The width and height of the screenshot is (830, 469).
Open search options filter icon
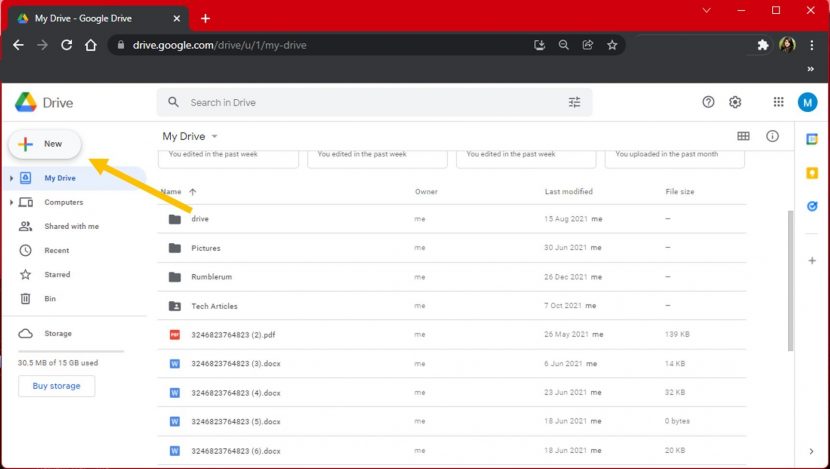pyautogui.click(x=574, y=102)
